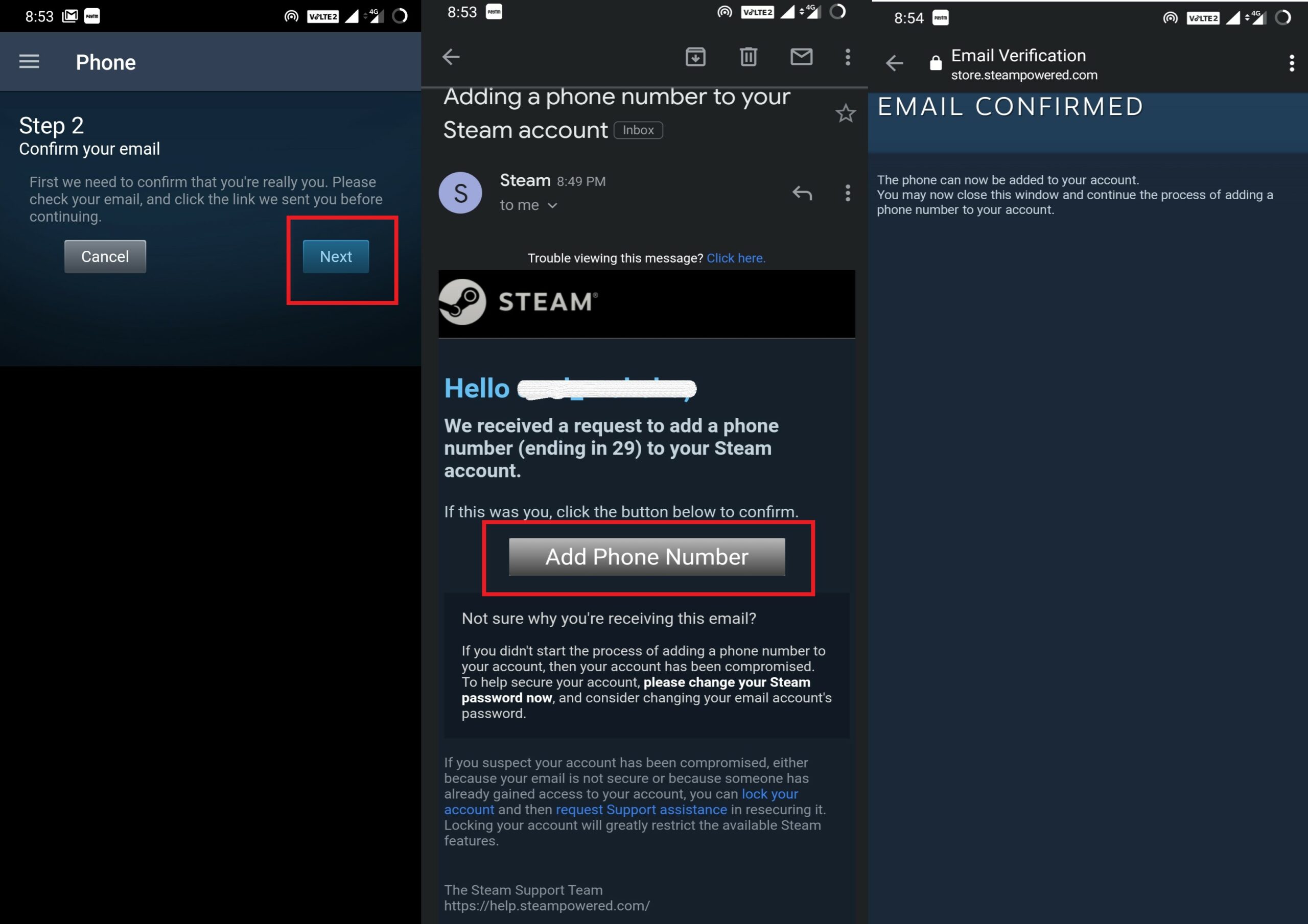Tap the hamburger menu in Phone screen
The width and height of the screenshot is (1308, 924).
pyautogui.click(x=30, y=61)
